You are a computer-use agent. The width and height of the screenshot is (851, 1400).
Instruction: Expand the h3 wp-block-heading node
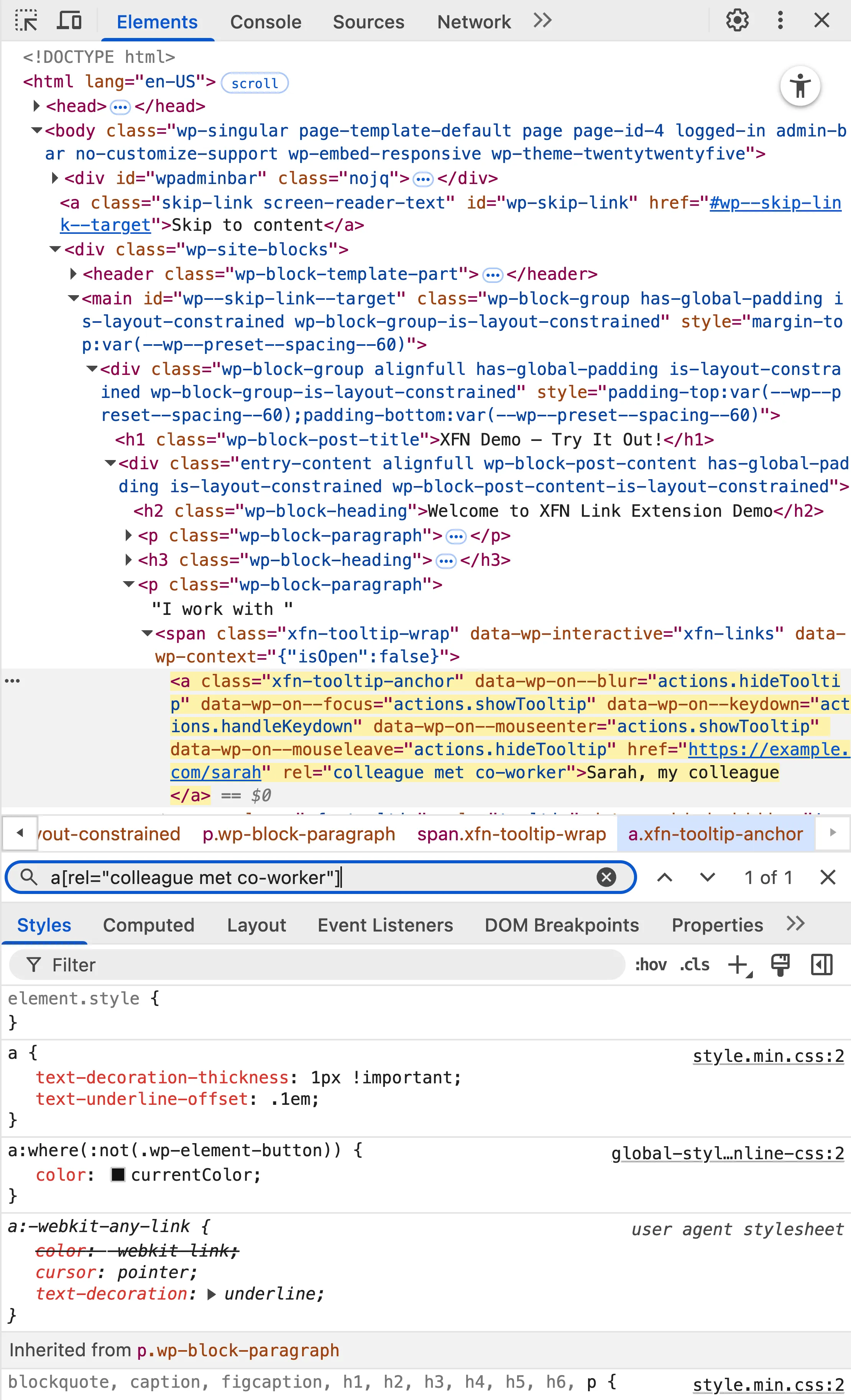pos(128,560)
